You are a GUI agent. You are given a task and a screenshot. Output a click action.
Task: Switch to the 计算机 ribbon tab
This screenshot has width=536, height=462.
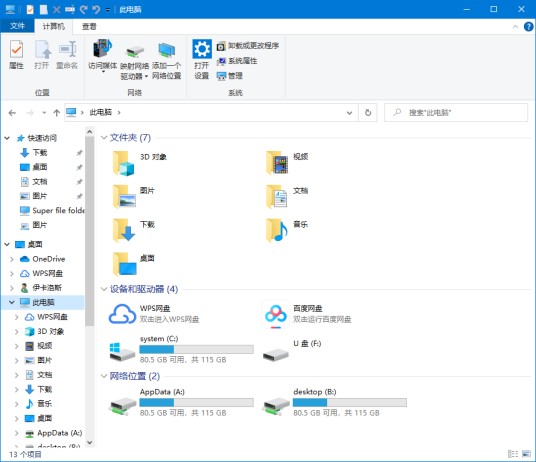[x=53, y=26]
